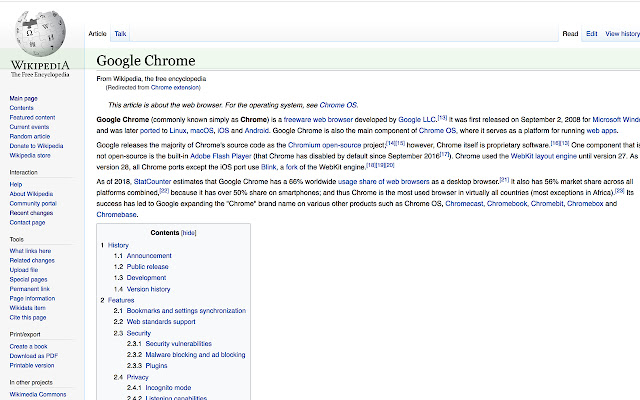Open the Blink link
The image size is (640, 400).
(269, 167)
